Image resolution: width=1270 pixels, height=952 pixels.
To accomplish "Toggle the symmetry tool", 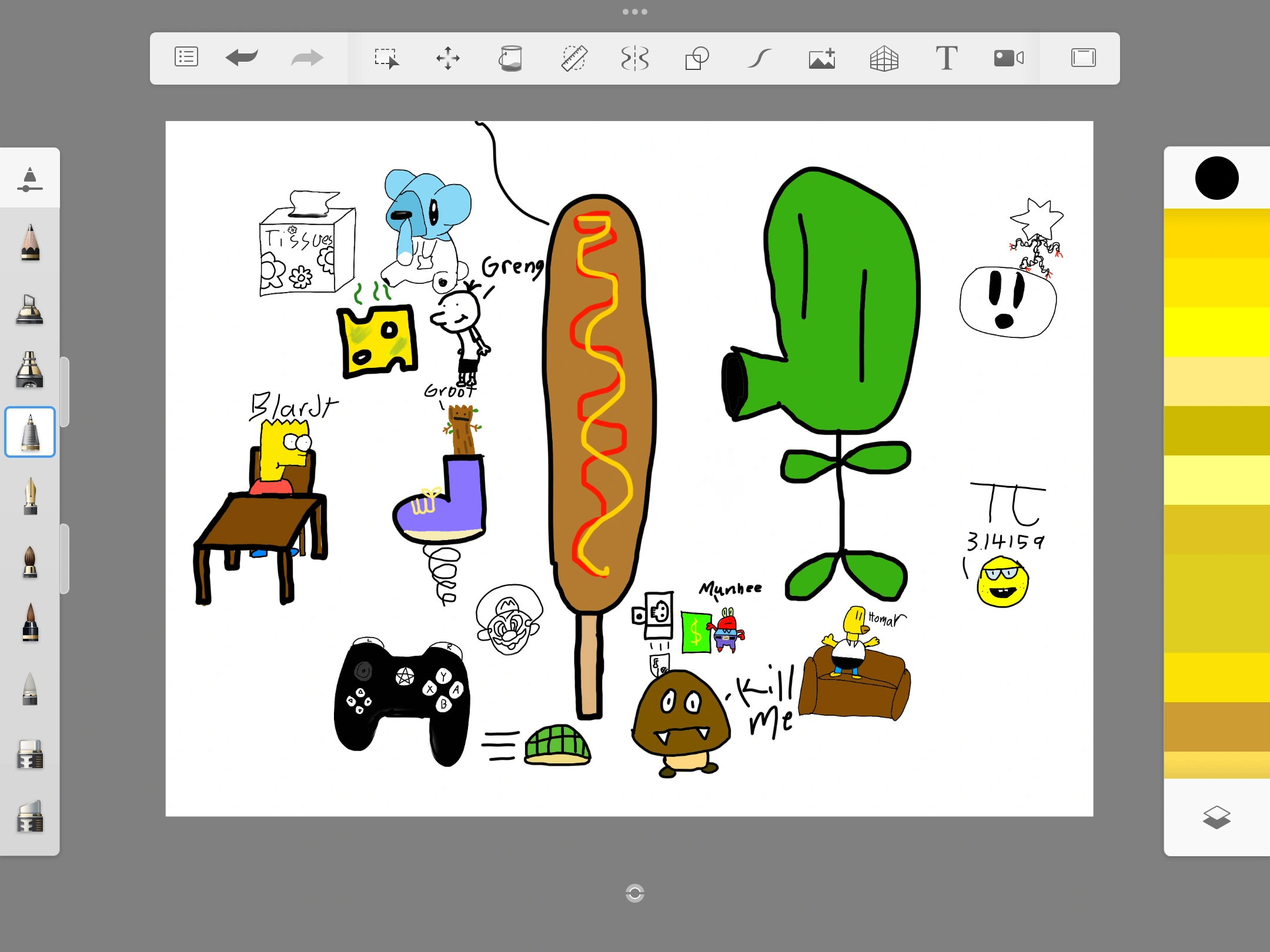I will 635,58.
